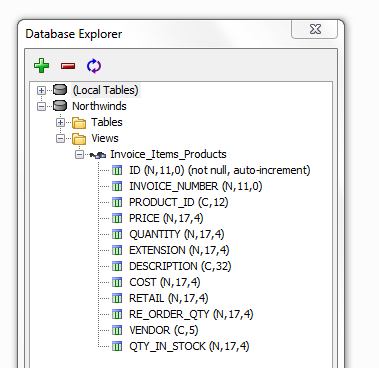Click the QTY_IN_STOCK column icon
The height and width of the screenshot is (368, 379).
117,346
